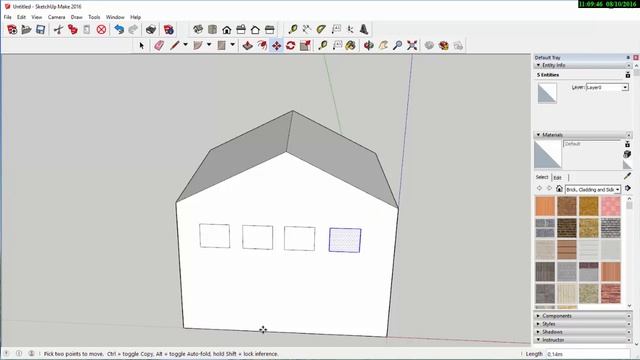Select the Arc tool
Image resolution: width=640 pixels, height=360 pixels.
[x=198, y=46]
